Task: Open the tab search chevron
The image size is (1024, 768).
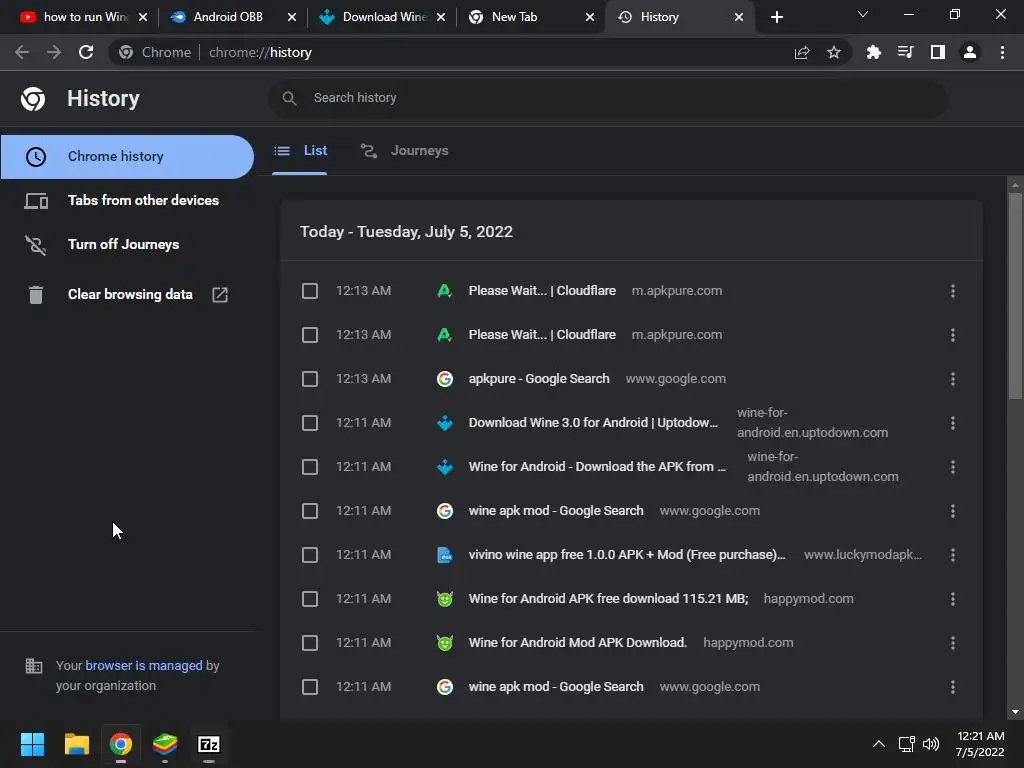Action: (x=863, y=14)
